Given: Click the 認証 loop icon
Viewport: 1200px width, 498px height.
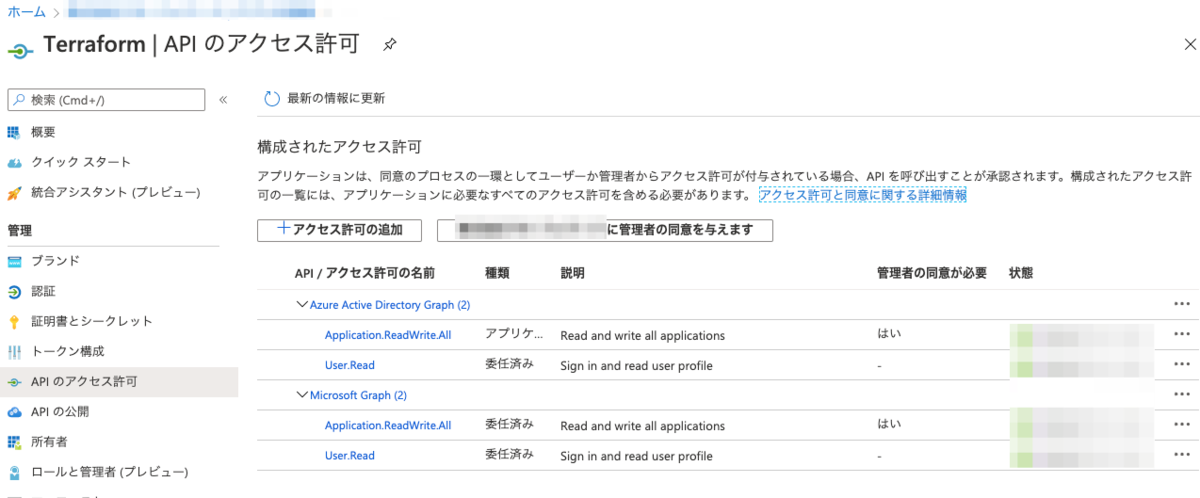Looking at the screenshot, I should 14,292.
